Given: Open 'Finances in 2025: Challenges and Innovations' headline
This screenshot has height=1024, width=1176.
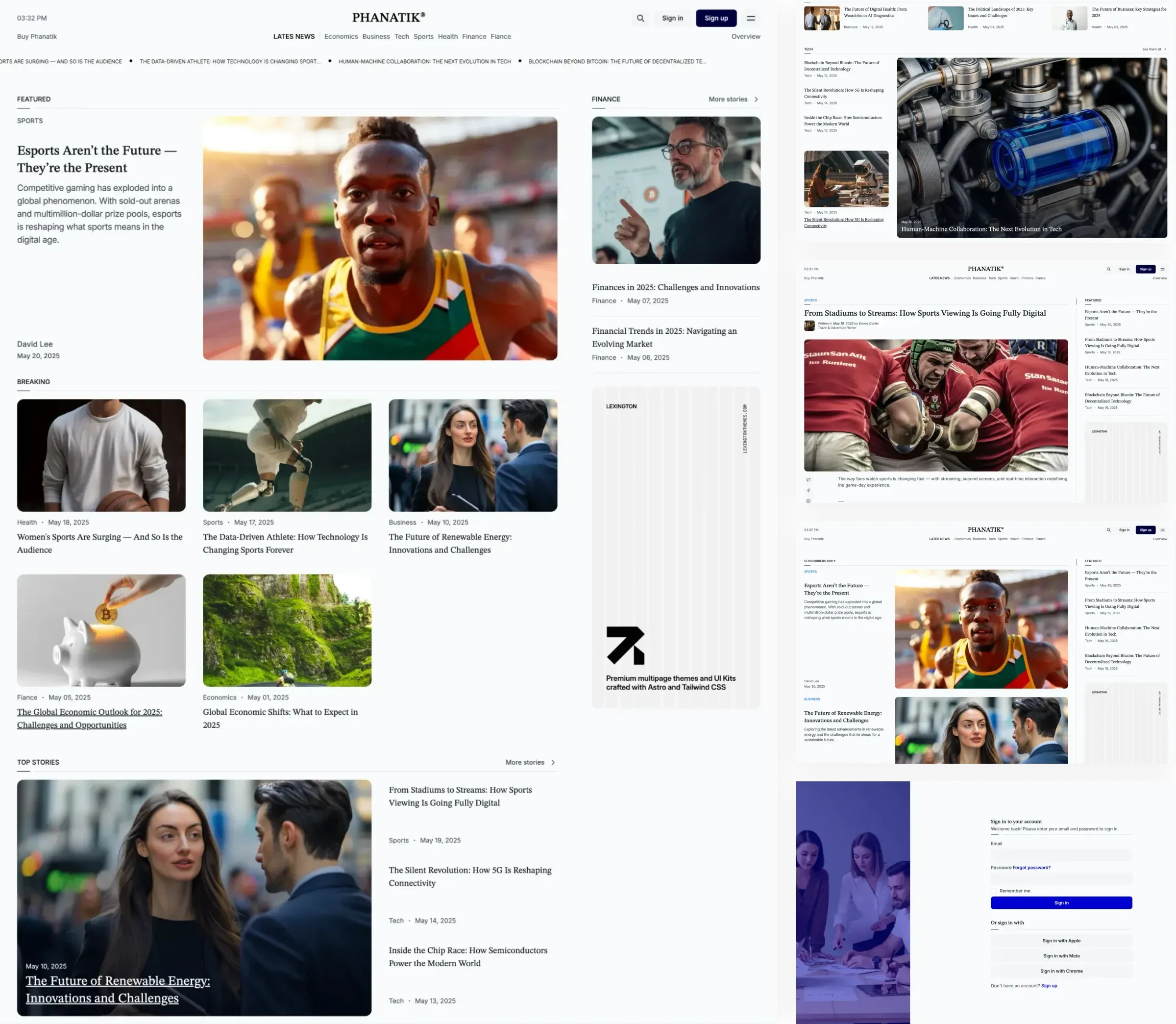Looking at the screenshot, I should (x=676, y=287).
